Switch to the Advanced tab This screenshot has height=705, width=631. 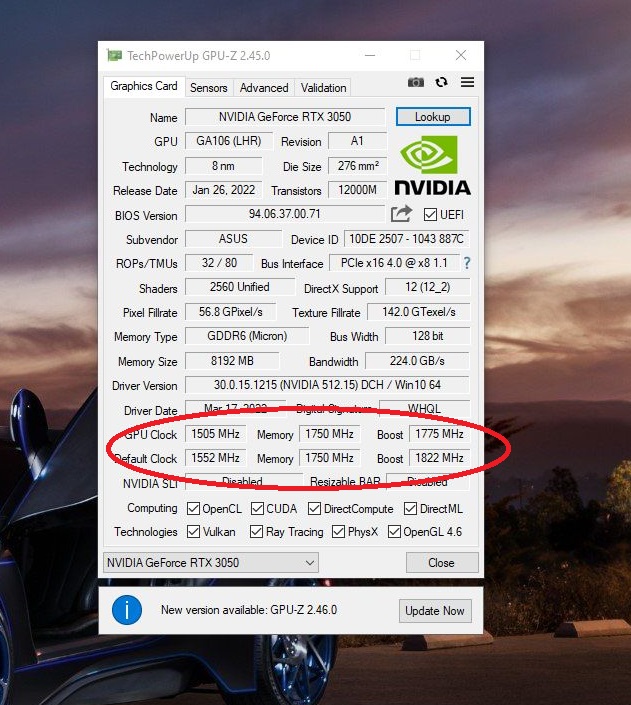(x=264, y=88)
